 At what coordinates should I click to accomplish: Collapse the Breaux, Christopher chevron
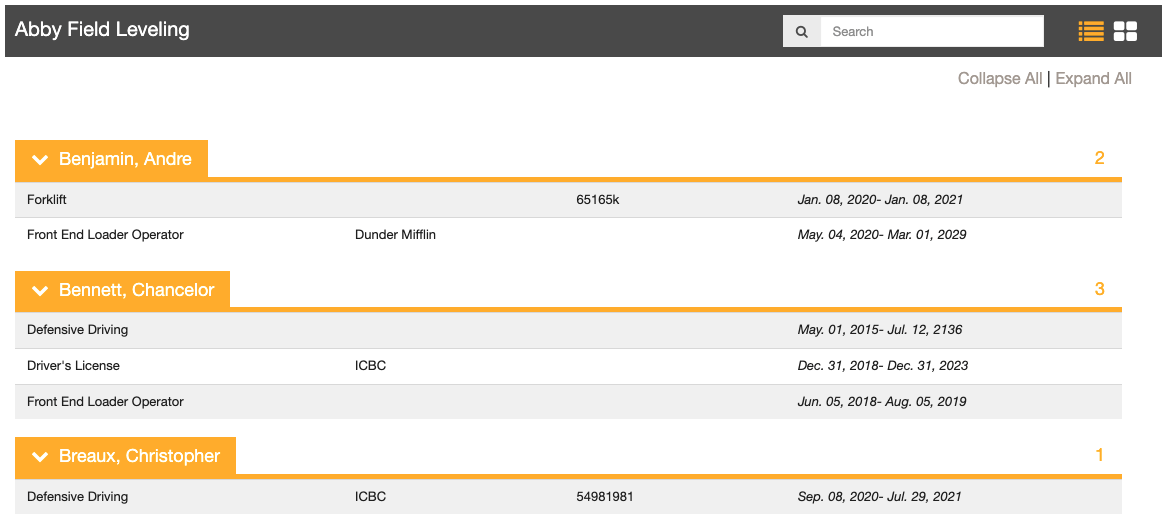[x=40, y=456]
